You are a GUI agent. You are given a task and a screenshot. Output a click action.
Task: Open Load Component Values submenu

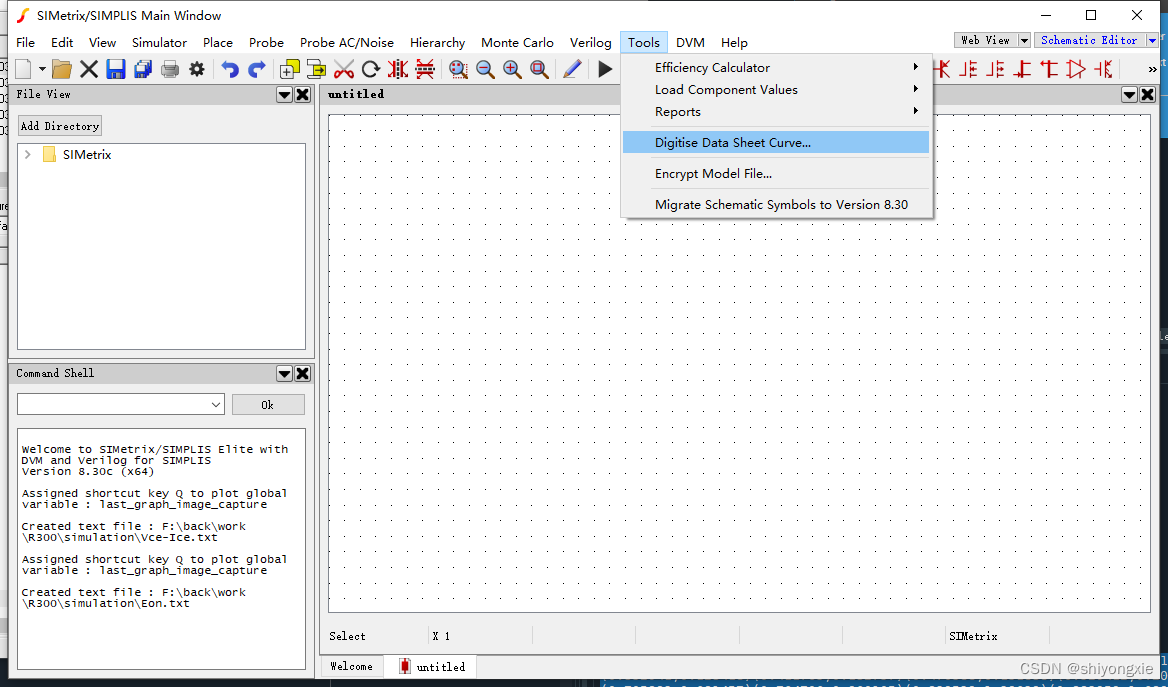(x=776, y=89)
